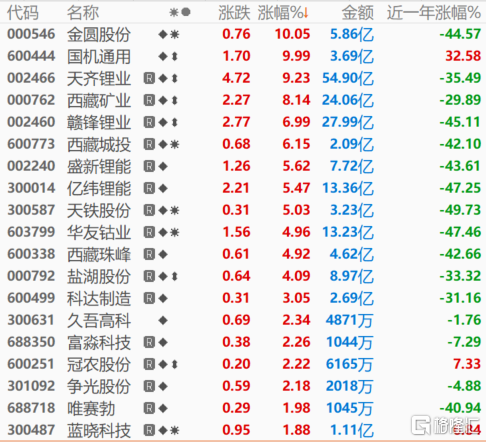Click the 6165万 amount cell
The image size is (486, 442).
click(349, 364)
